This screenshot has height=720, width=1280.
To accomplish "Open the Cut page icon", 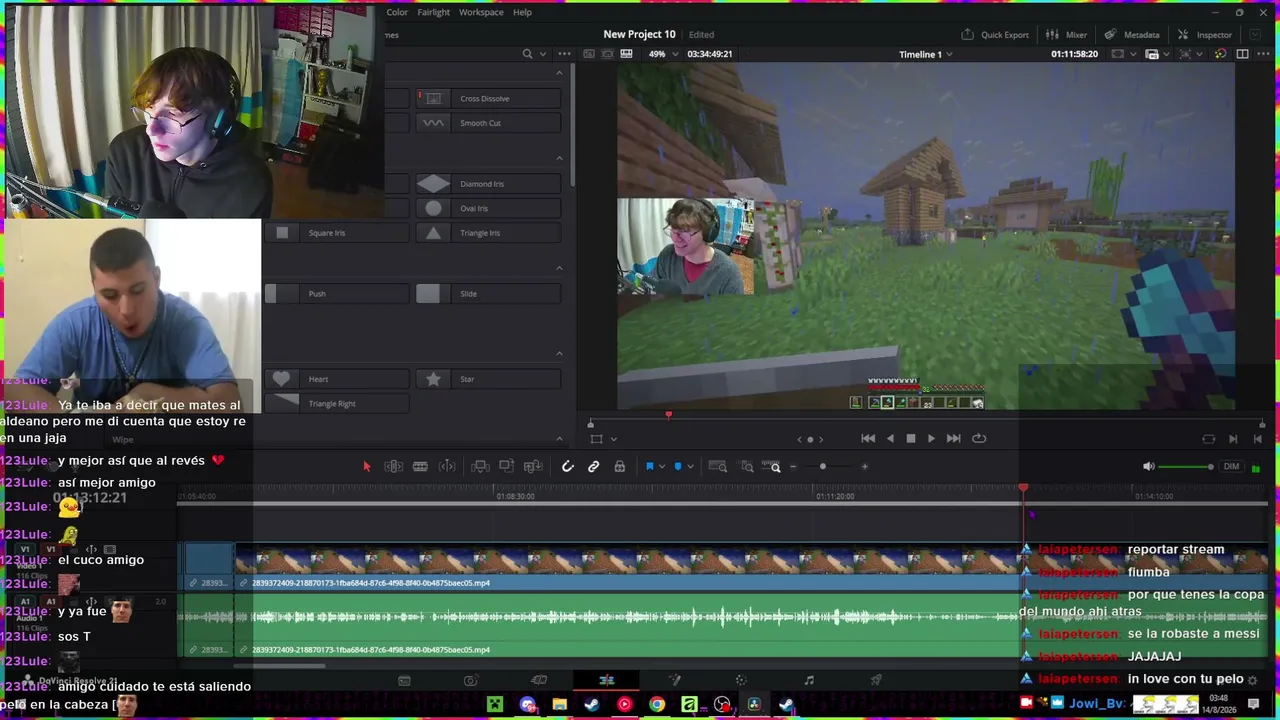I will [x=471, y=680].
